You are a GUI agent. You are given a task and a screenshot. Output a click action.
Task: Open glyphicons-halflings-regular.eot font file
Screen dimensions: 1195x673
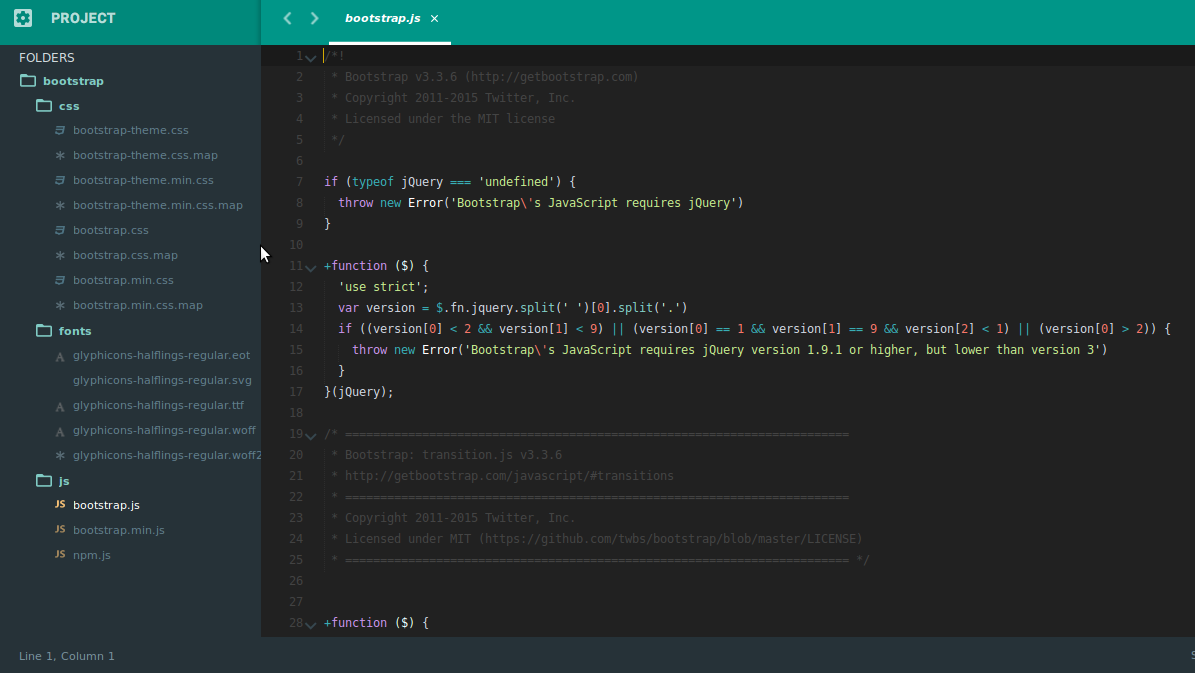pos(161,355)
